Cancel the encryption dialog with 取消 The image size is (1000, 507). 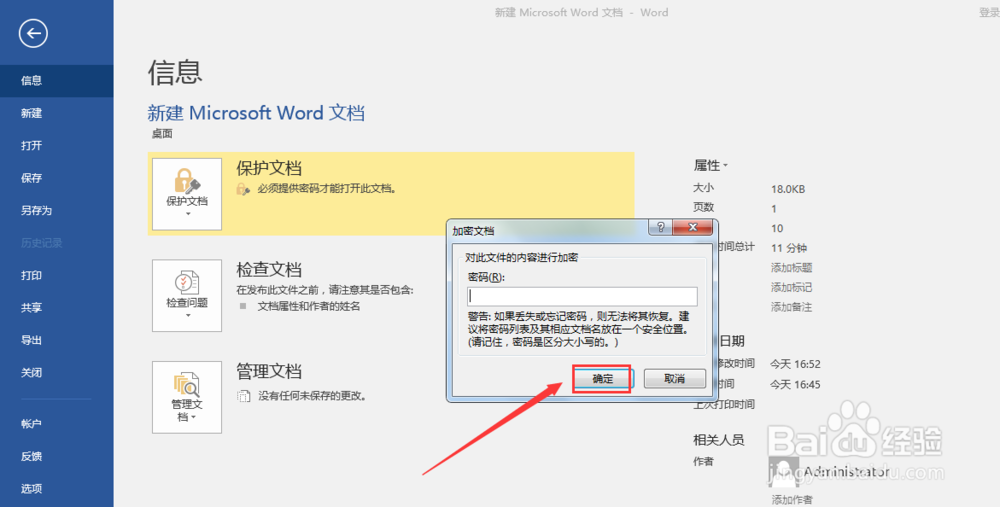[675, 379]
